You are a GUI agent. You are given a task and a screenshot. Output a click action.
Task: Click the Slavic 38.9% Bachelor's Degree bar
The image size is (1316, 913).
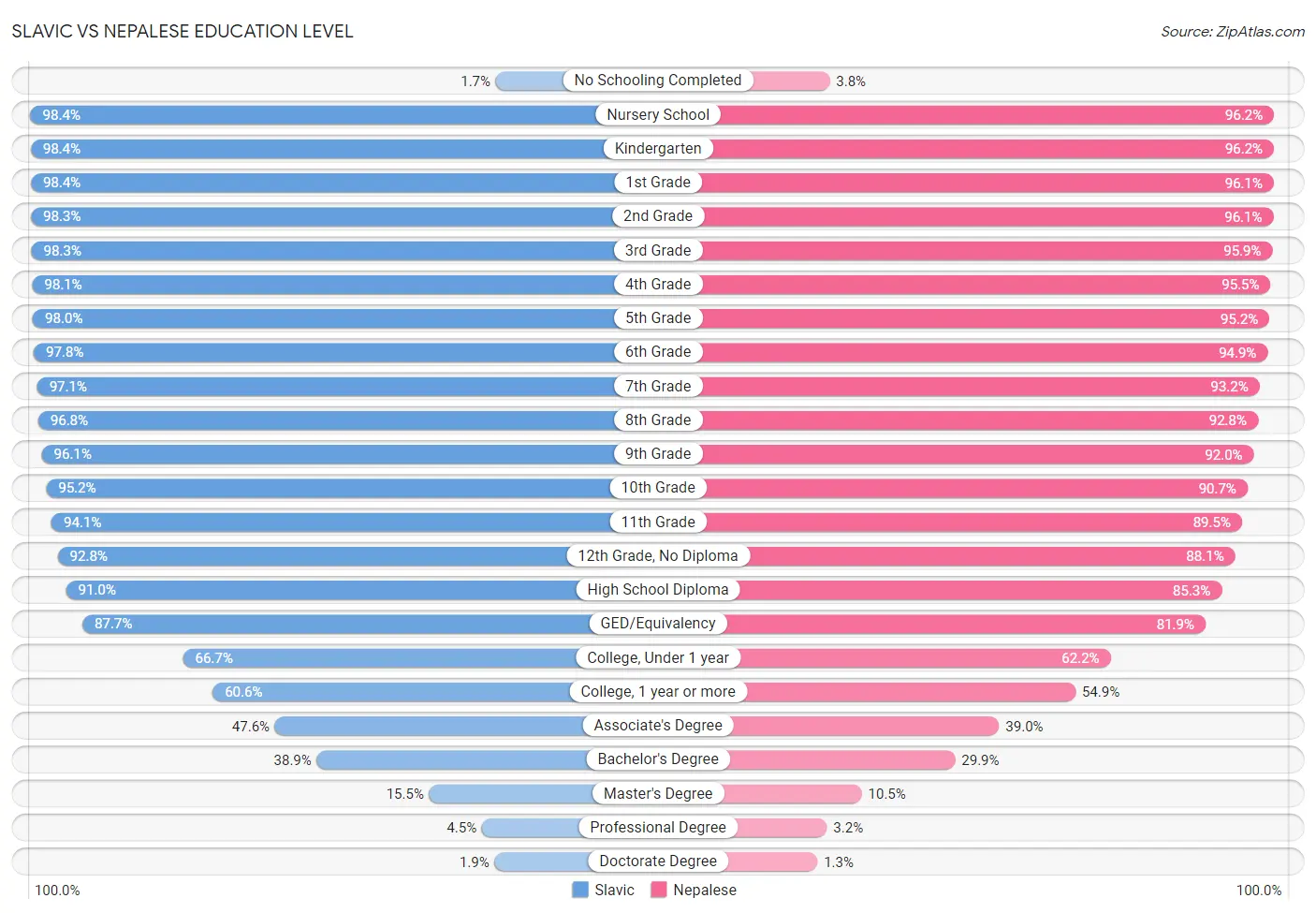point(487,759)
